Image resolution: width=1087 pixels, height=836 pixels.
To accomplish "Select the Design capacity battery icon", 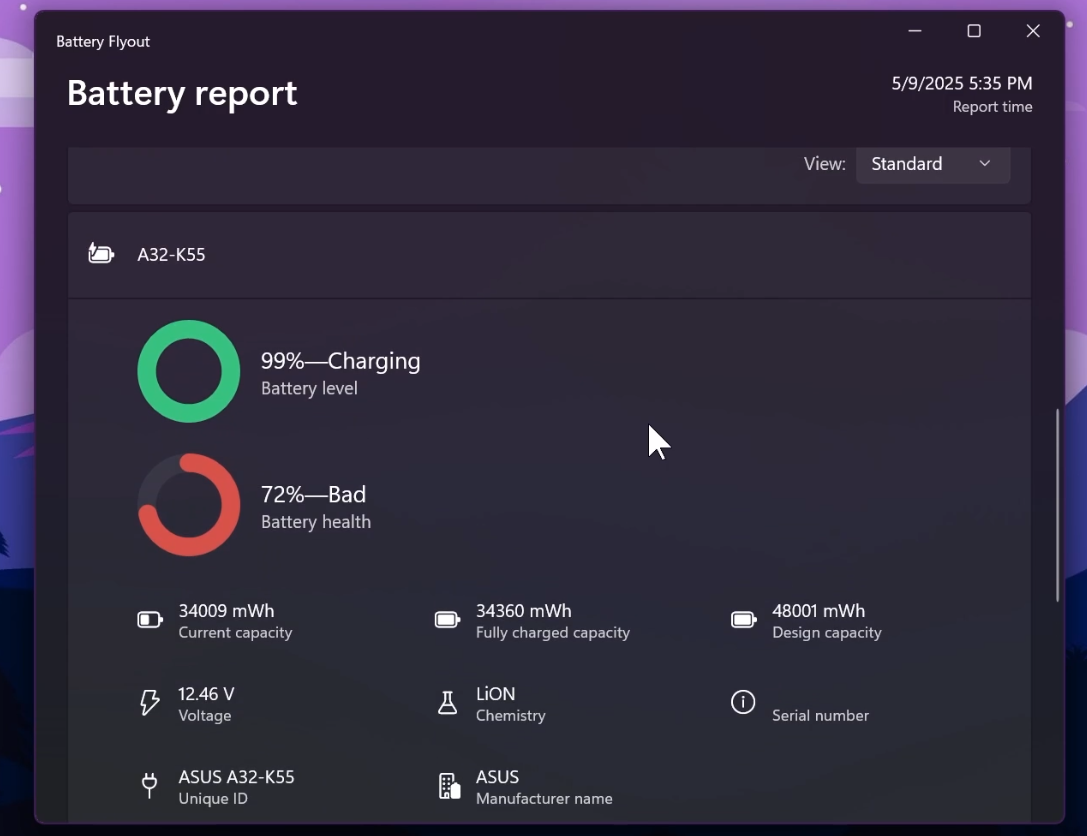I will point(743,619).
